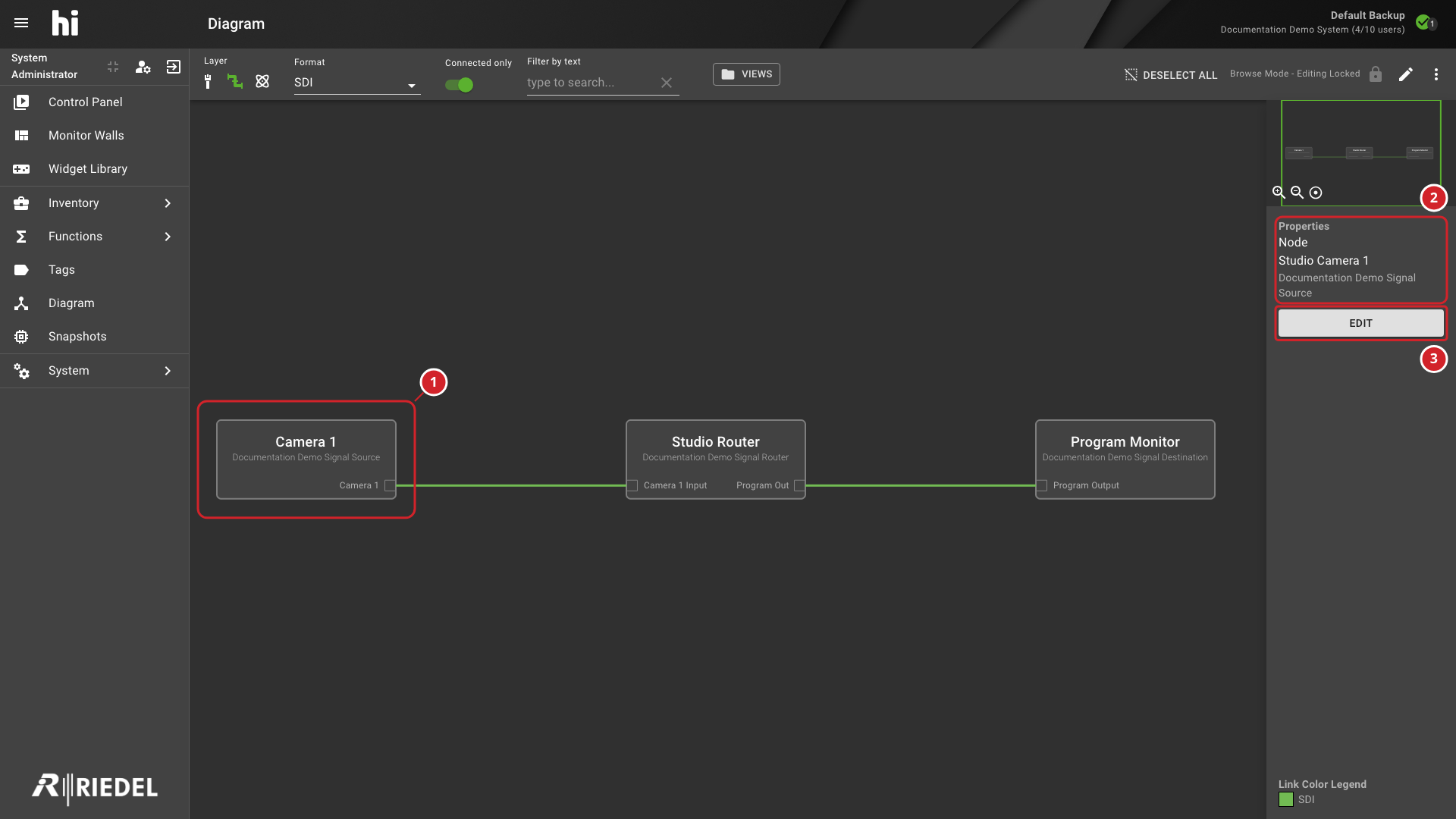Clear the filter text X icon
Viewport: 1456px width, 819px height.
[667, 83]
